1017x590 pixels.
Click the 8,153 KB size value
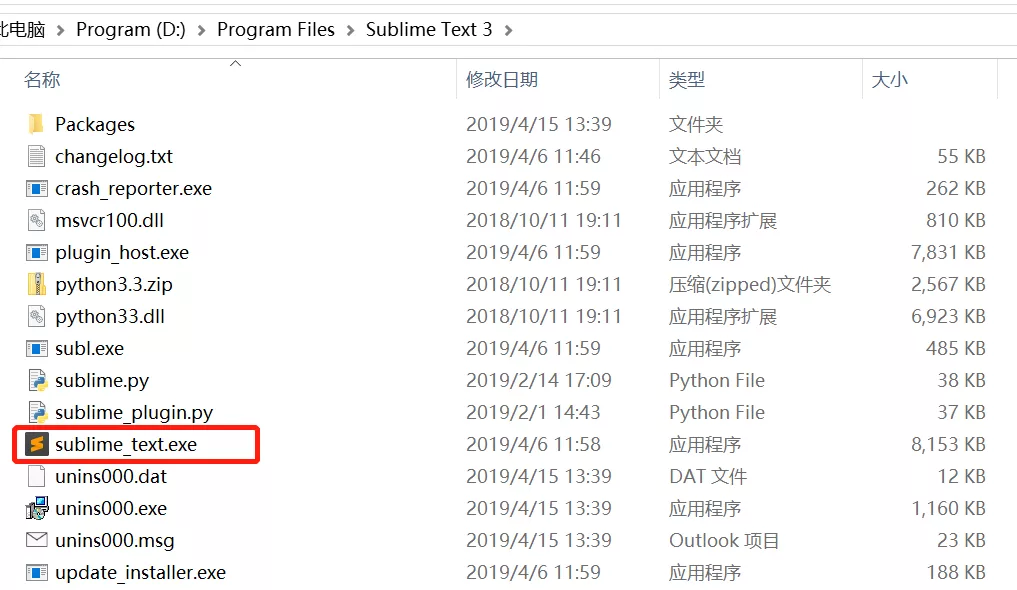pos(948,444)
